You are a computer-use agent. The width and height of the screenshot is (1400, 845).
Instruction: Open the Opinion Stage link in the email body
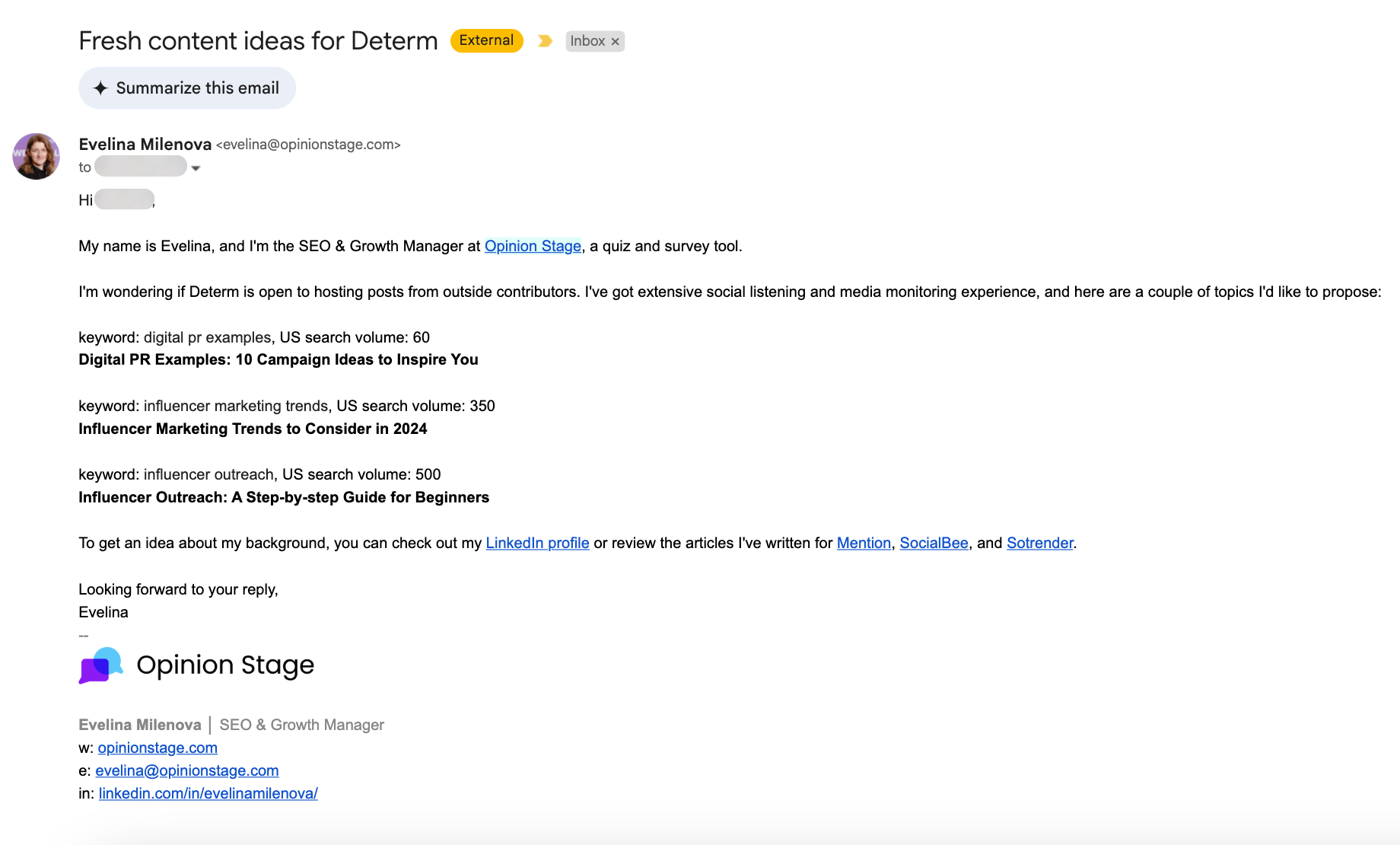pyautogui.click(x=532, y=246)
